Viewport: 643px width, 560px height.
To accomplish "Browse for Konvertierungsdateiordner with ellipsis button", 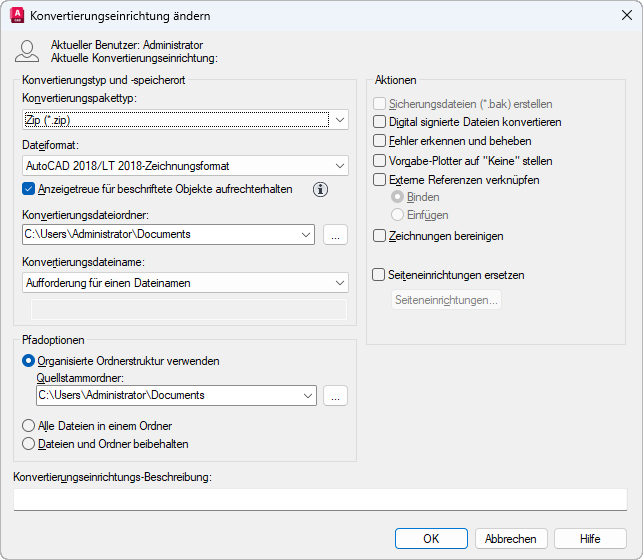I will point(335,234).
